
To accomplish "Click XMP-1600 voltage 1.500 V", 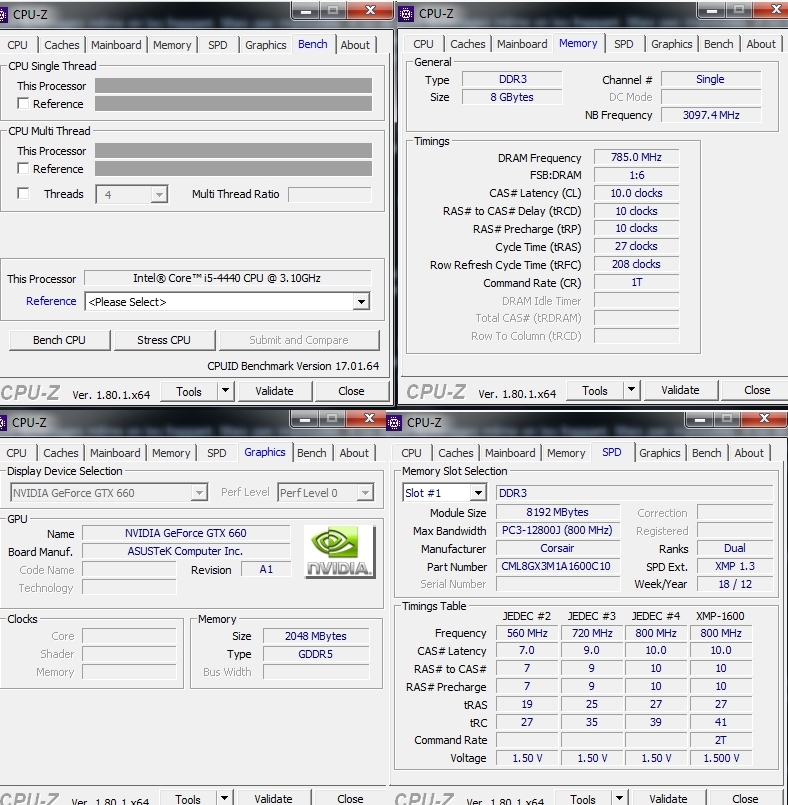I will pos(721,758).
